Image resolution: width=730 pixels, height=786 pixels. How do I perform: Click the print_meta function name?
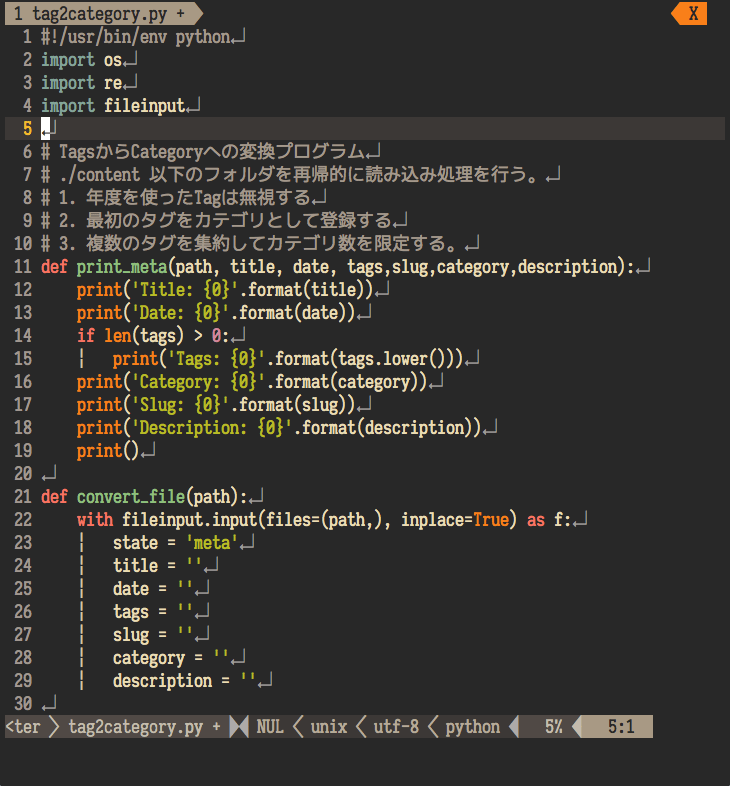122,267
